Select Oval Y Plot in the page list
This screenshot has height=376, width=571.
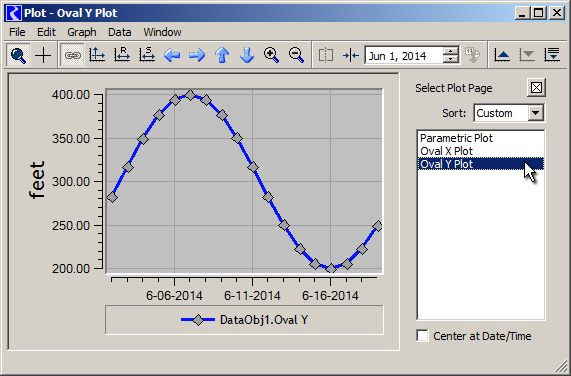coord(481,164)
